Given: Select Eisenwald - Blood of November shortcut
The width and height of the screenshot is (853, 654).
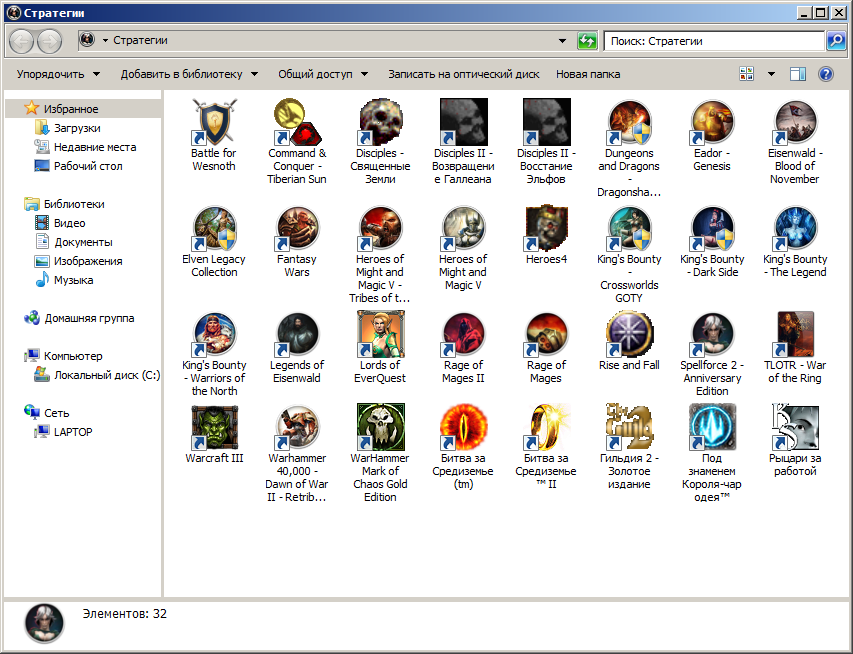Looking at the screenshot, I should click(x=795, y=141).
